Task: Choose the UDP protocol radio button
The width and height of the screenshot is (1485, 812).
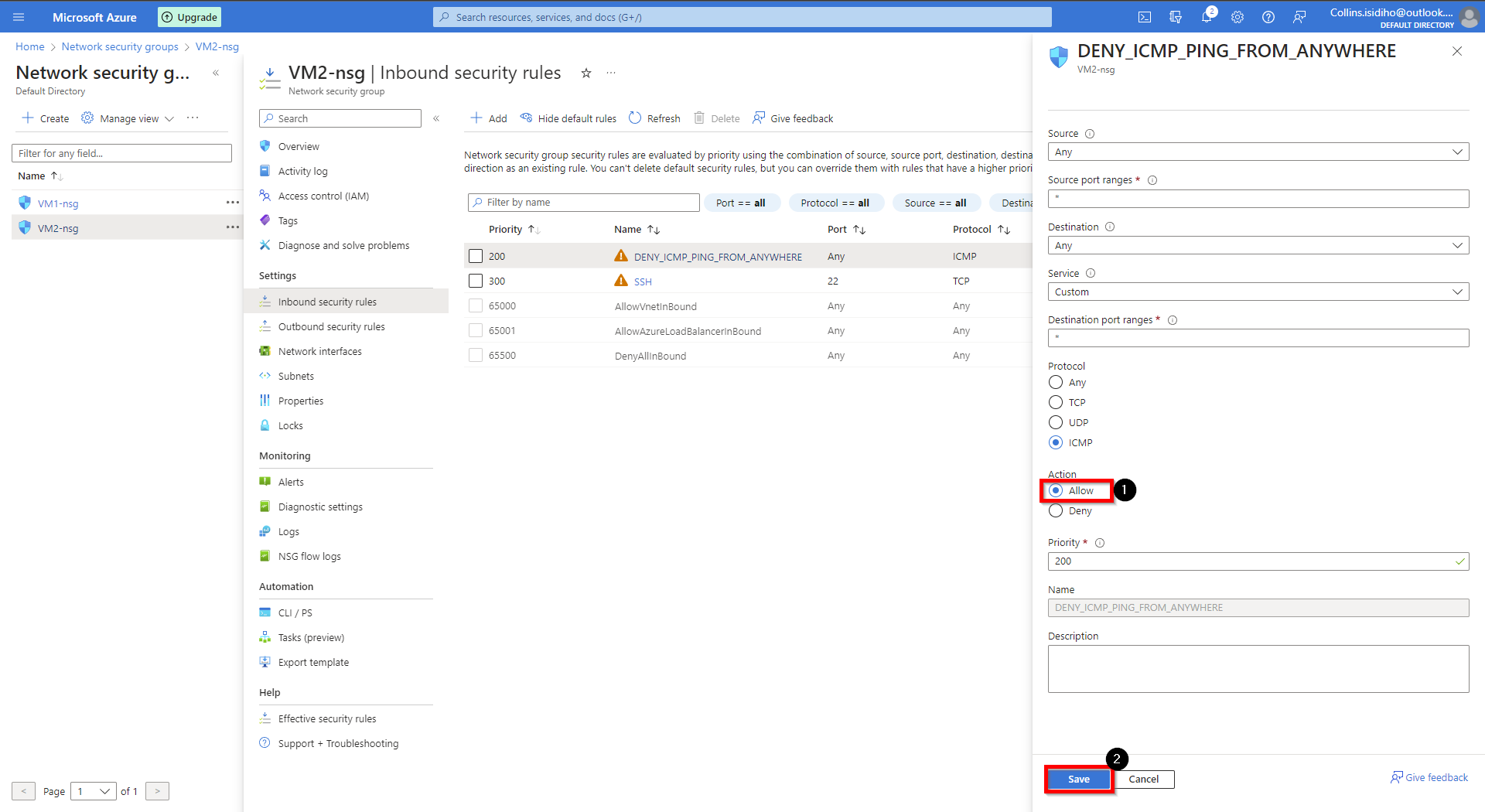Action: point(1056,422)
